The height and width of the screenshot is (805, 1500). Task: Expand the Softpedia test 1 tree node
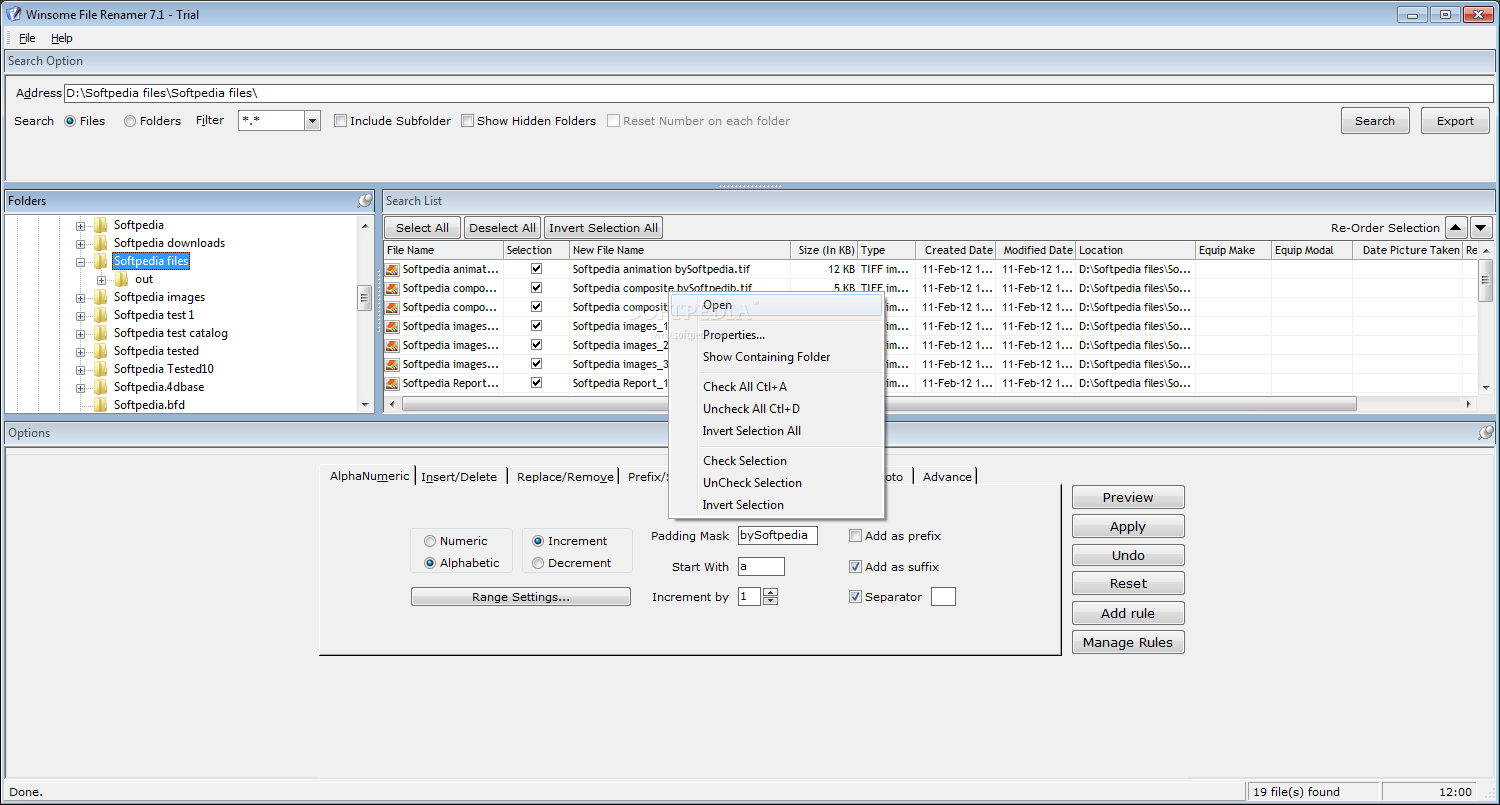(x=80, y=315)
